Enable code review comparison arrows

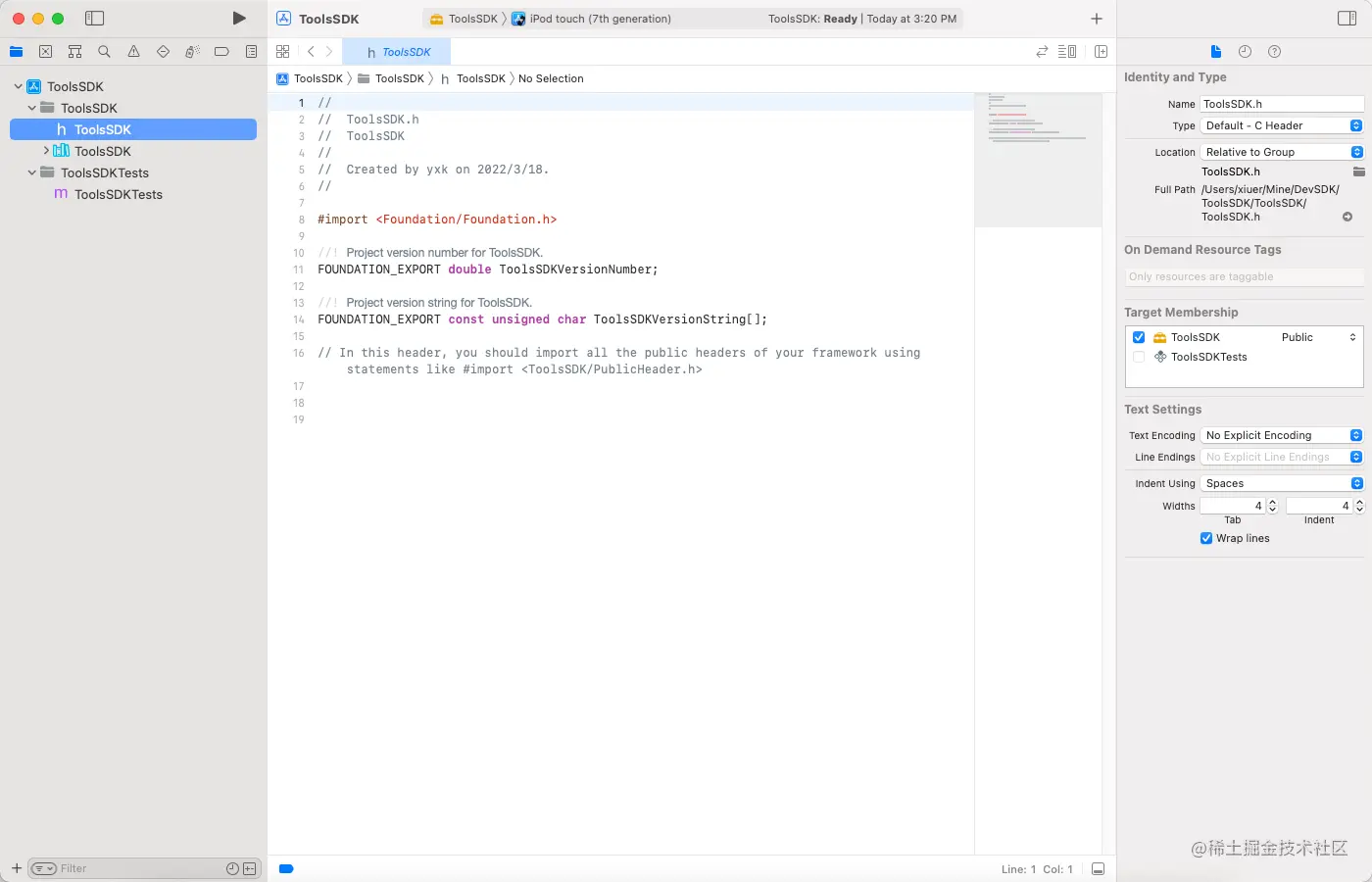coord(1042,52)
